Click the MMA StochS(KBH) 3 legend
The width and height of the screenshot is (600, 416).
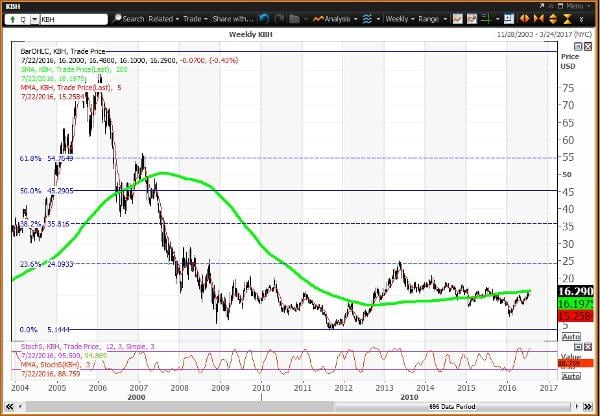(x=55, y=365)
